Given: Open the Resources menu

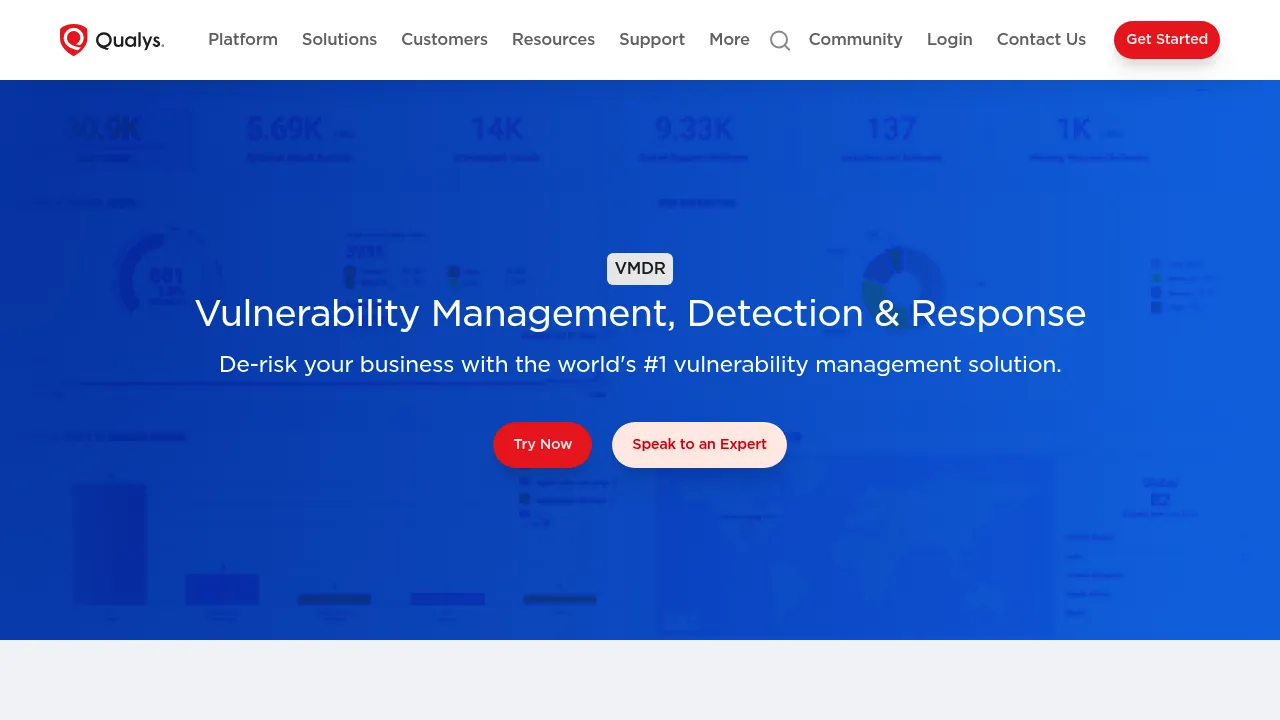Looking at the screenshot, I should click(x=553, y=40).
